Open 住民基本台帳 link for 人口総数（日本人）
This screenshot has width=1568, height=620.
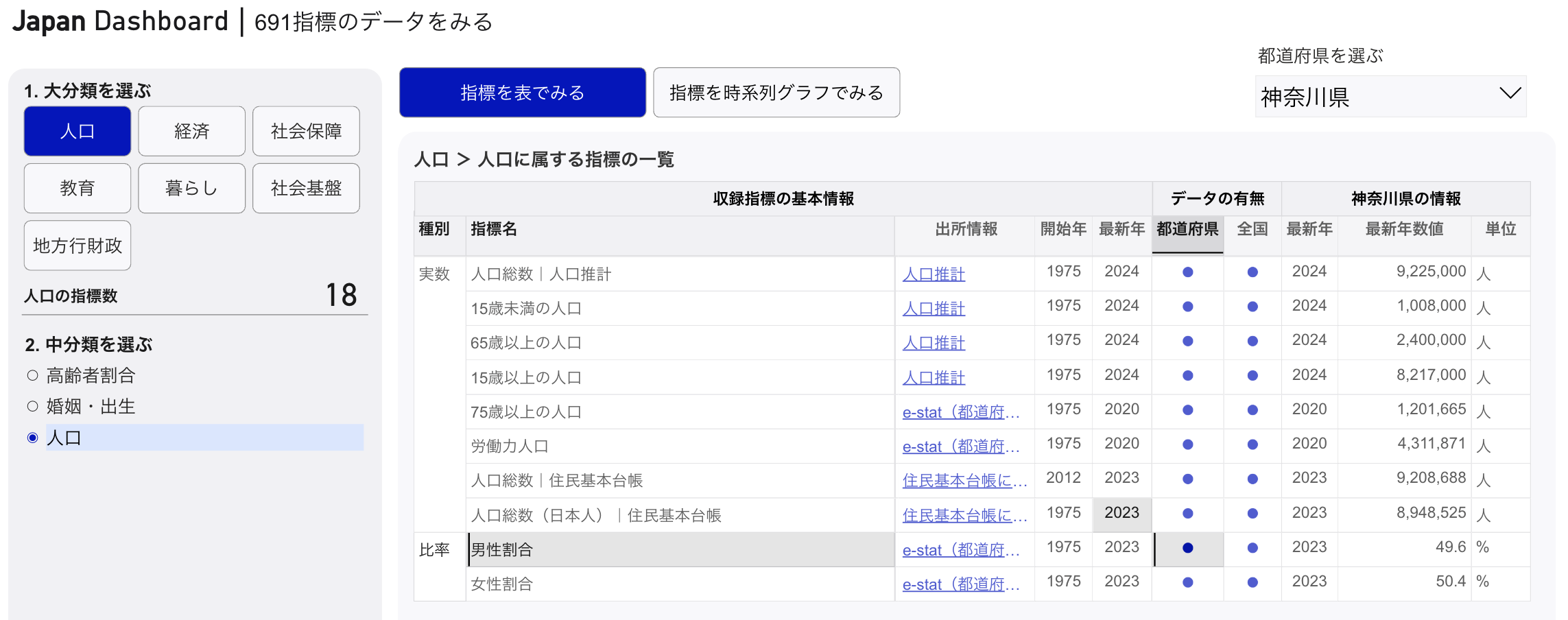click(964, 516)
